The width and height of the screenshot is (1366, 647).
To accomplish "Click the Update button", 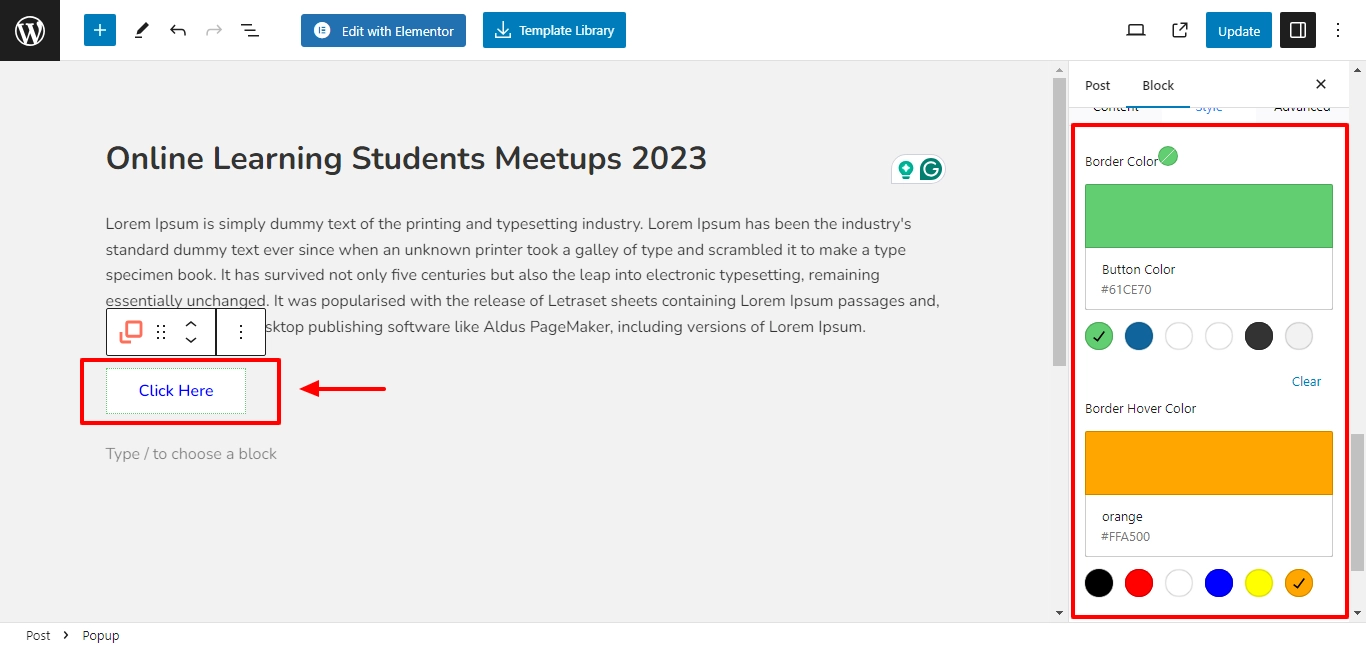I will 1239,30.
